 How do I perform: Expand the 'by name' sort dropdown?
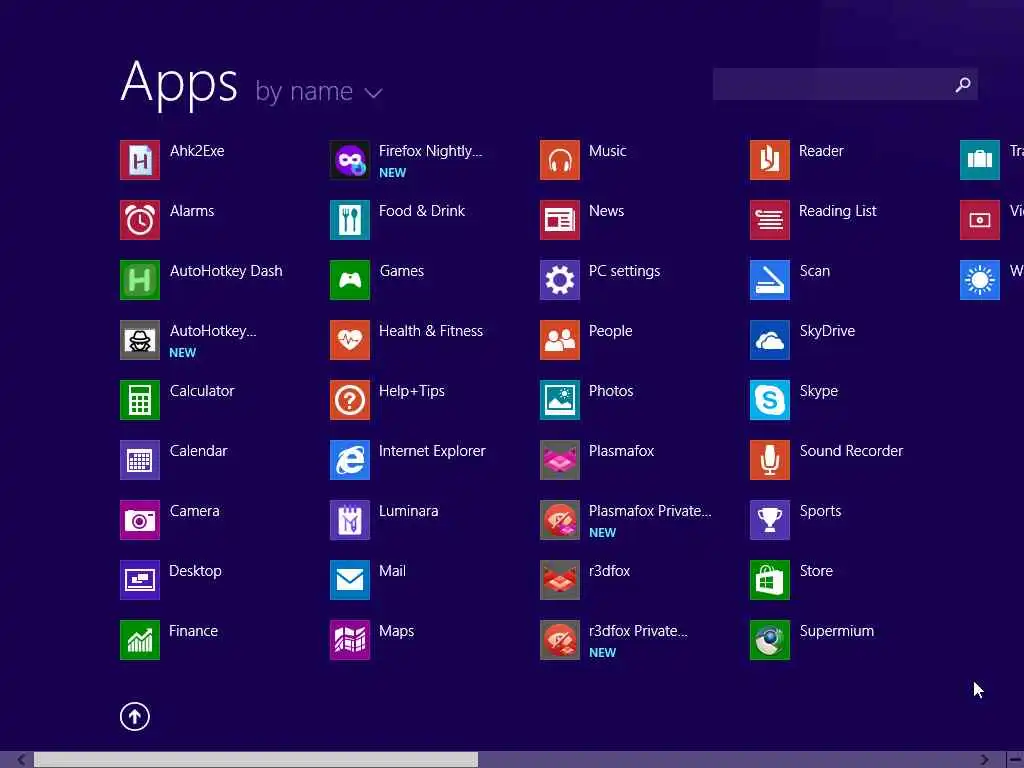click(319, 91)
